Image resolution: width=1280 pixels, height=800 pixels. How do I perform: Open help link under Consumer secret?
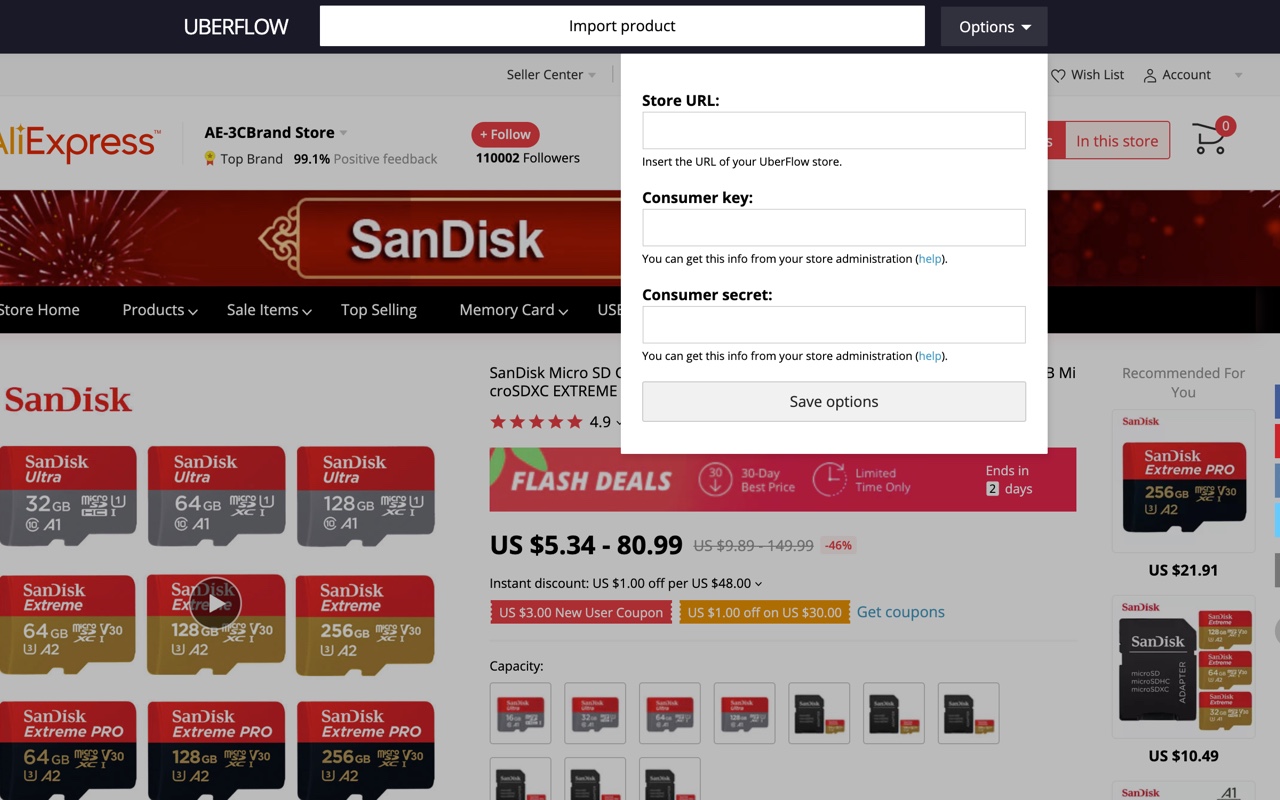(930, 356)
